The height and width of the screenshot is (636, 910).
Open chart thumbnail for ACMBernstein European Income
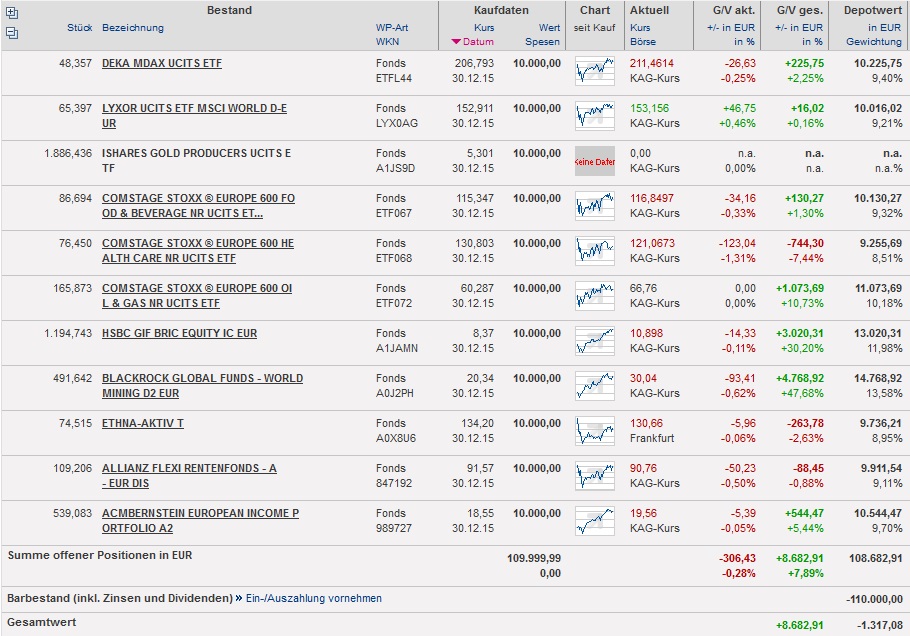coord(595,521)
